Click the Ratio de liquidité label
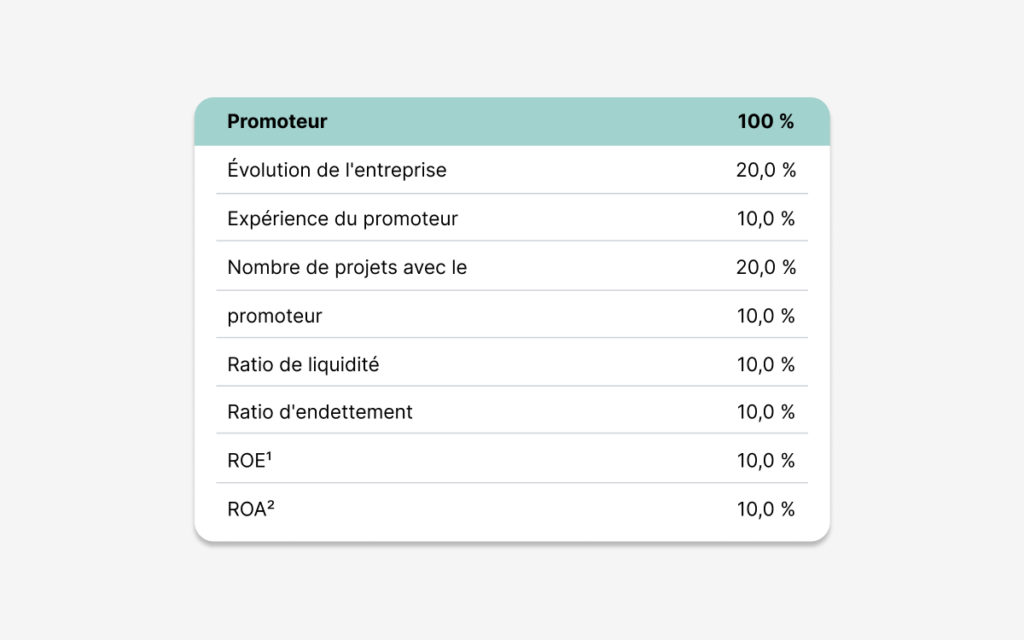The width and height of the screenshot is (1024, 640). (303, 364)
